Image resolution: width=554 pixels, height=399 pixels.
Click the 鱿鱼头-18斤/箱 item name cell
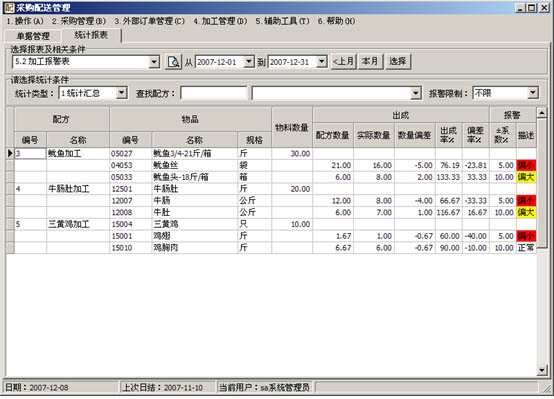[x=195, y=177]
